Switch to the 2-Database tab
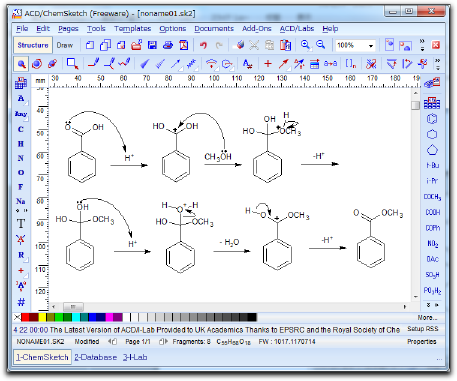The width and height of the screenshot is (457, 381). pos(95,357)
